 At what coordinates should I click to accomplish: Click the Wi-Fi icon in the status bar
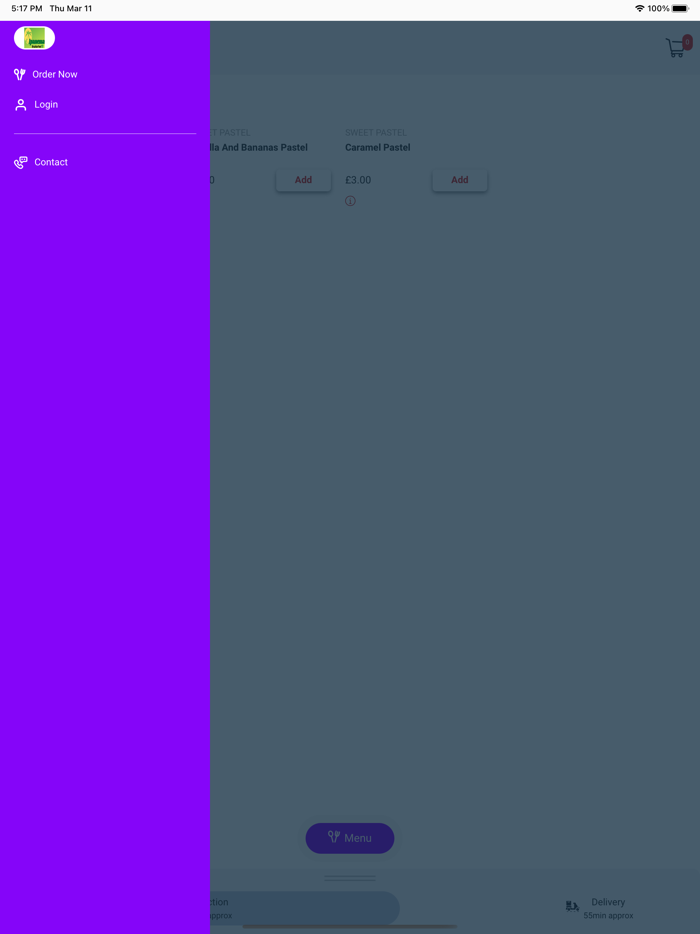coord(640,8)
